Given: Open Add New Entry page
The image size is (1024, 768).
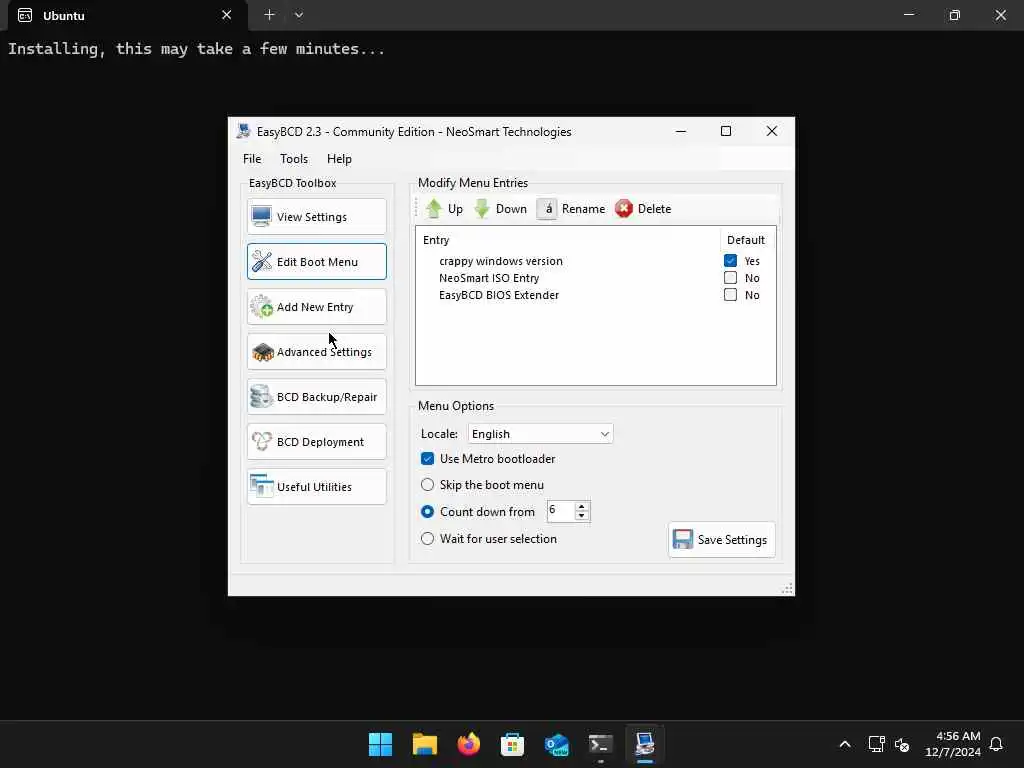Looking at the screenshot, I should pyautogui.click(x=317, y=307).
